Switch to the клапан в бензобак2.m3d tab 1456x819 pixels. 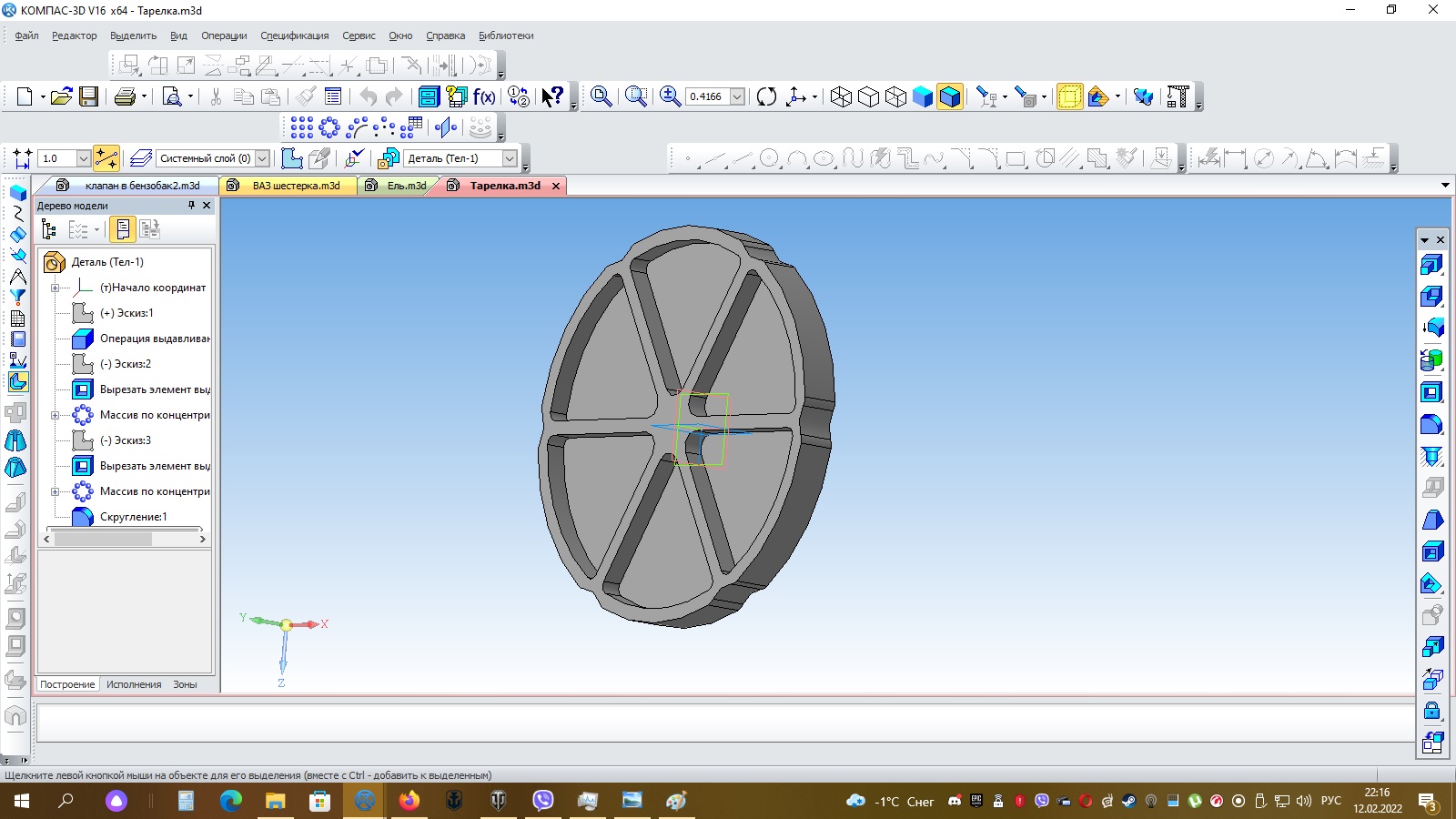pyautogui.click(x=130, y=186)
